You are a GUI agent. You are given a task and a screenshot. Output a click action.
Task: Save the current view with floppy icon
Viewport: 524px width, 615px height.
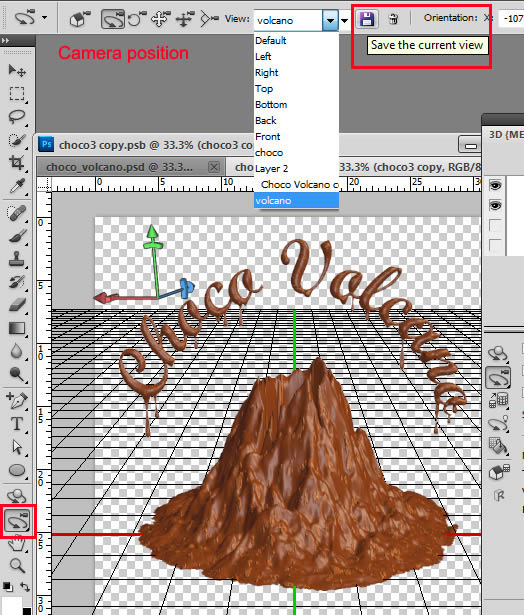367,18
